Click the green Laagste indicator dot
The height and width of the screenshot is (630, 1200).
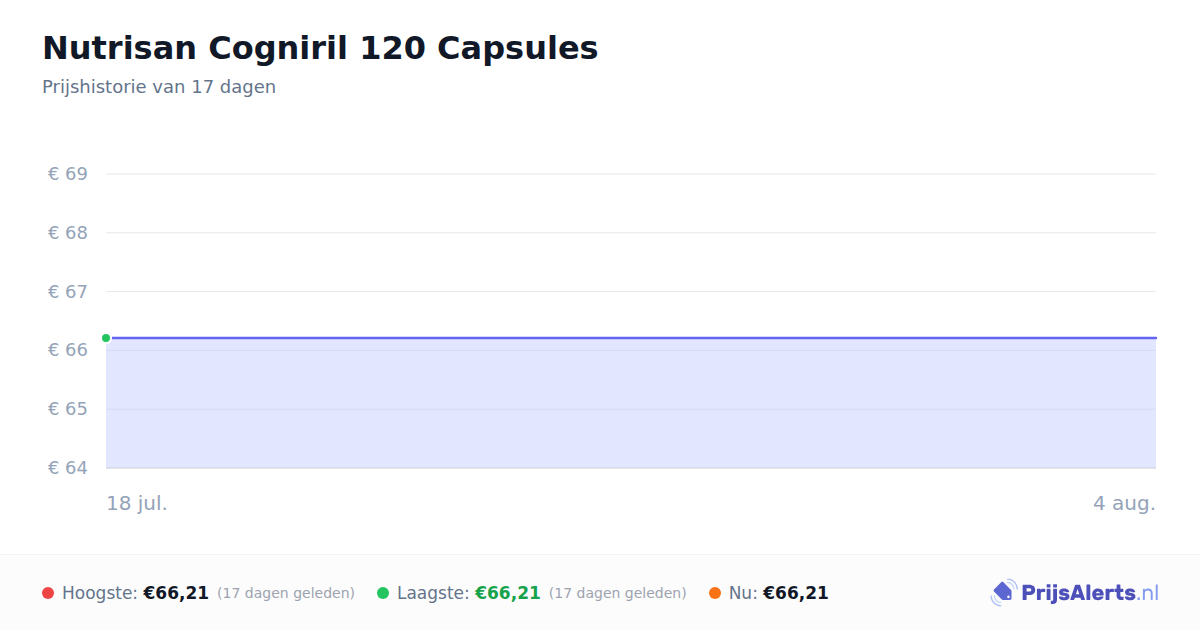coord(383,593)
